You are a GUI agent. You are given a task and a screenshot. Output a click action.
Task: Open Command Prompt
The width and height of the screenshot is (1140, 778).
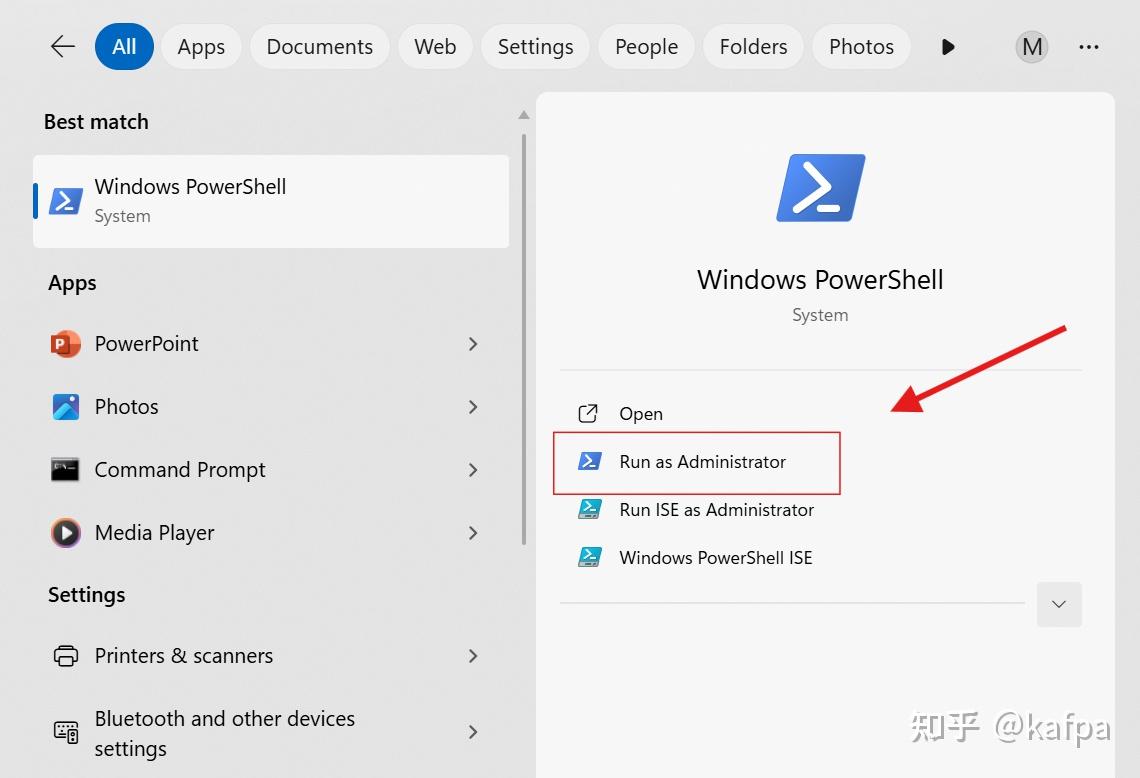(x=180, y=469)
